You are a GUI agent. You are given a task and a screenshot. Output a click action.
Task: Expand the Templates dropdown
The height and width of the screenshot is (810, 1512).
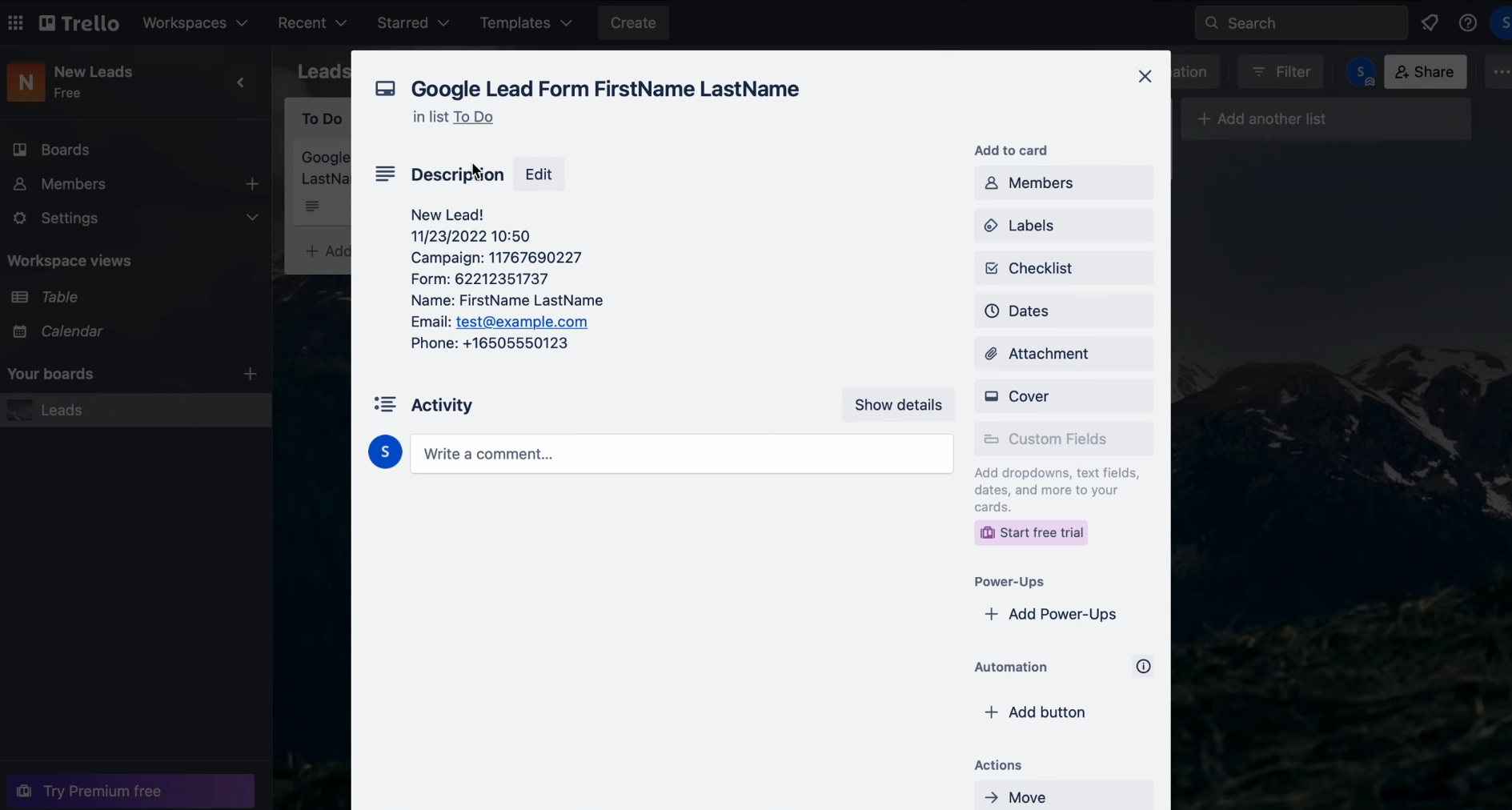click(526, 22)
